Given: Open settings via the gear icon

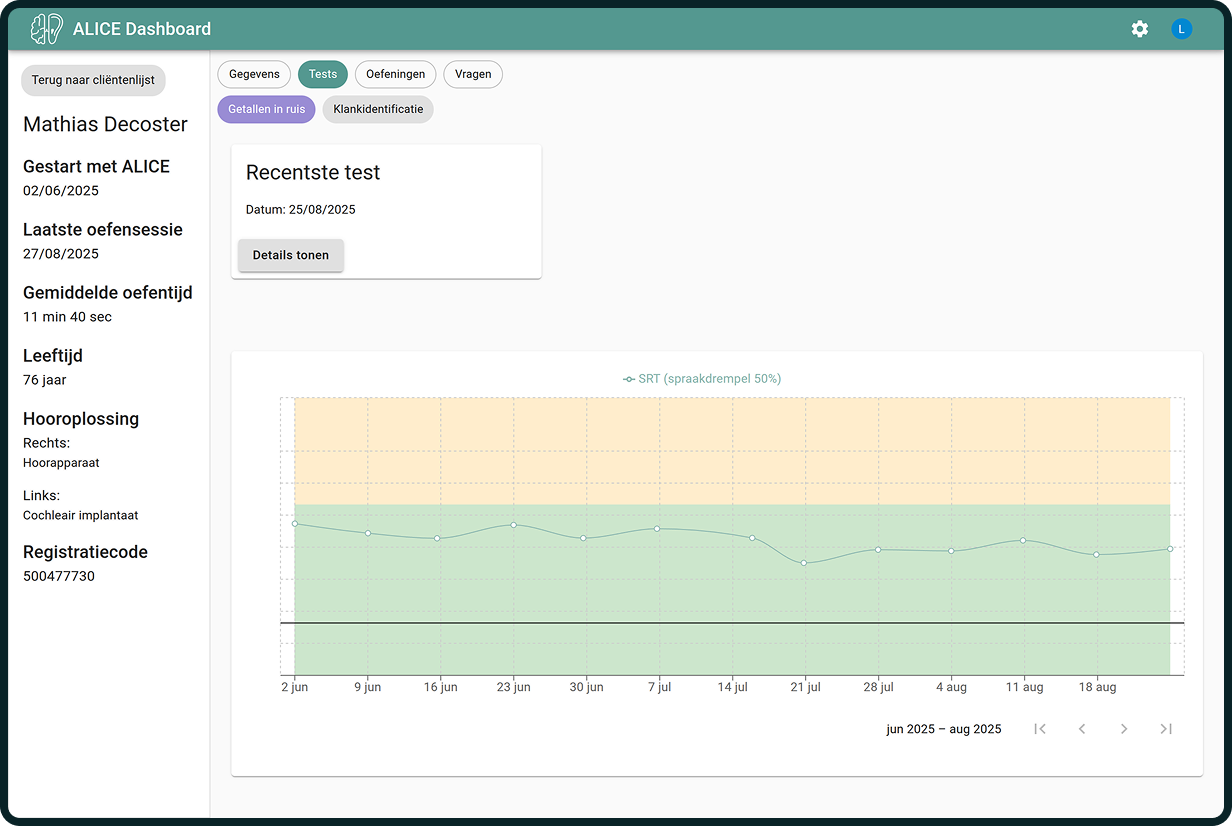Looking at the screenshot, I should click(x=1139, y=29).
